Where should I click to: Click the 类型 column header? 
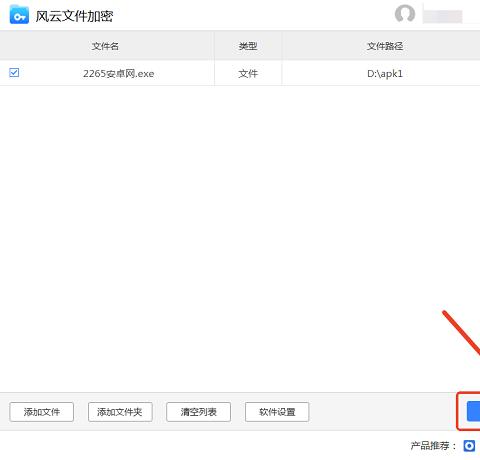(248, 46)
